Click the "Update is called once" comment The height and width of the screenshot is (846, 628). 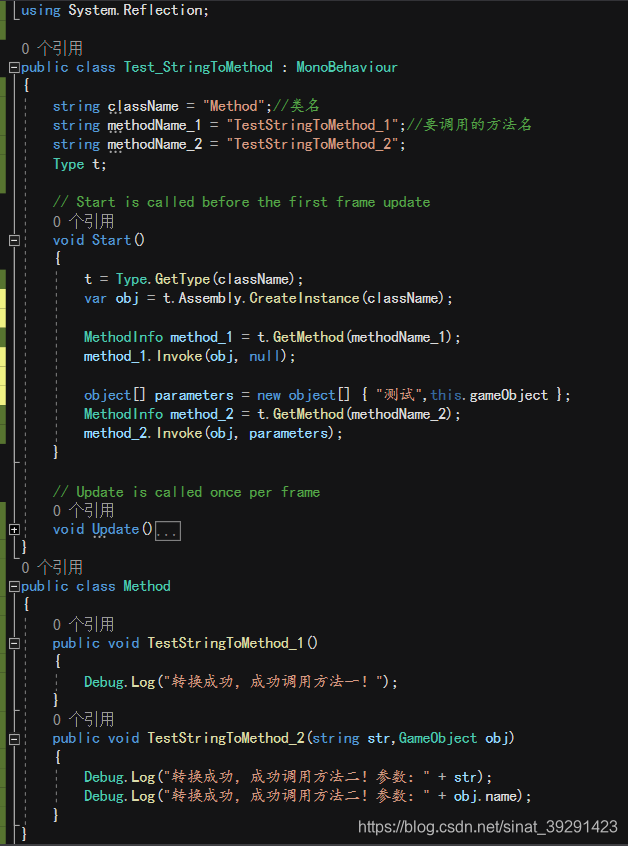(186, 492)
